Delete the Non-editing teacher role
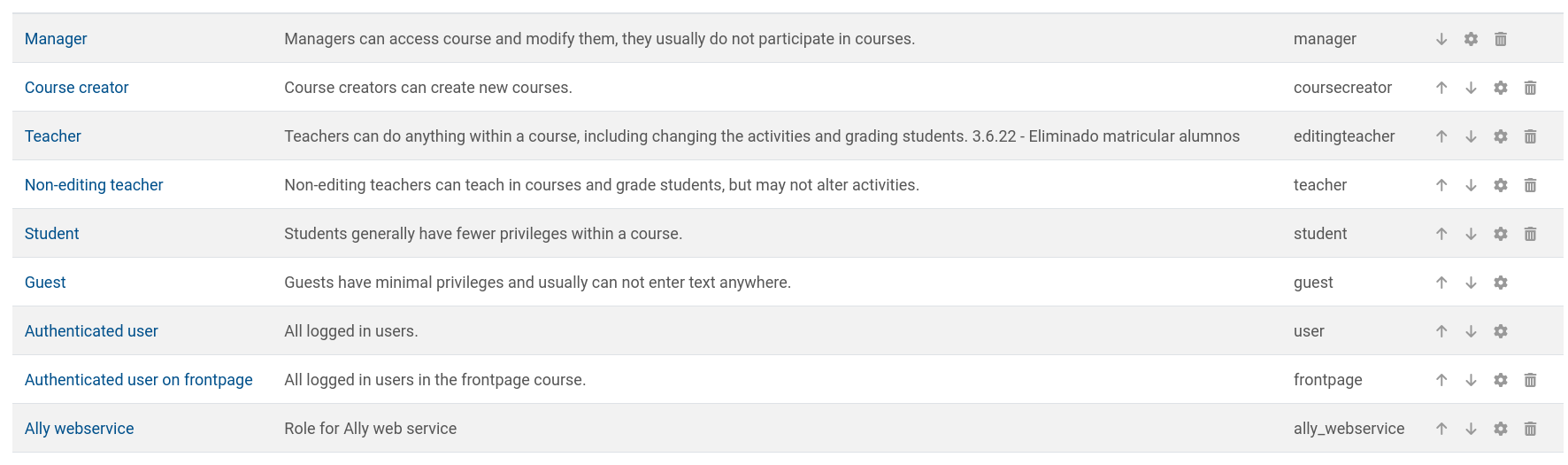 (1530, 185)
